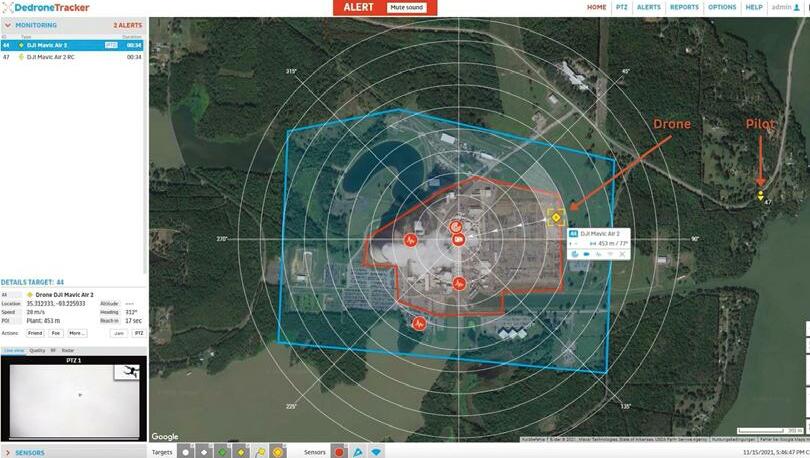Viewport: 810px width, 458px height.
Task: Open the HELP menu
Action: tap(754, 7)
